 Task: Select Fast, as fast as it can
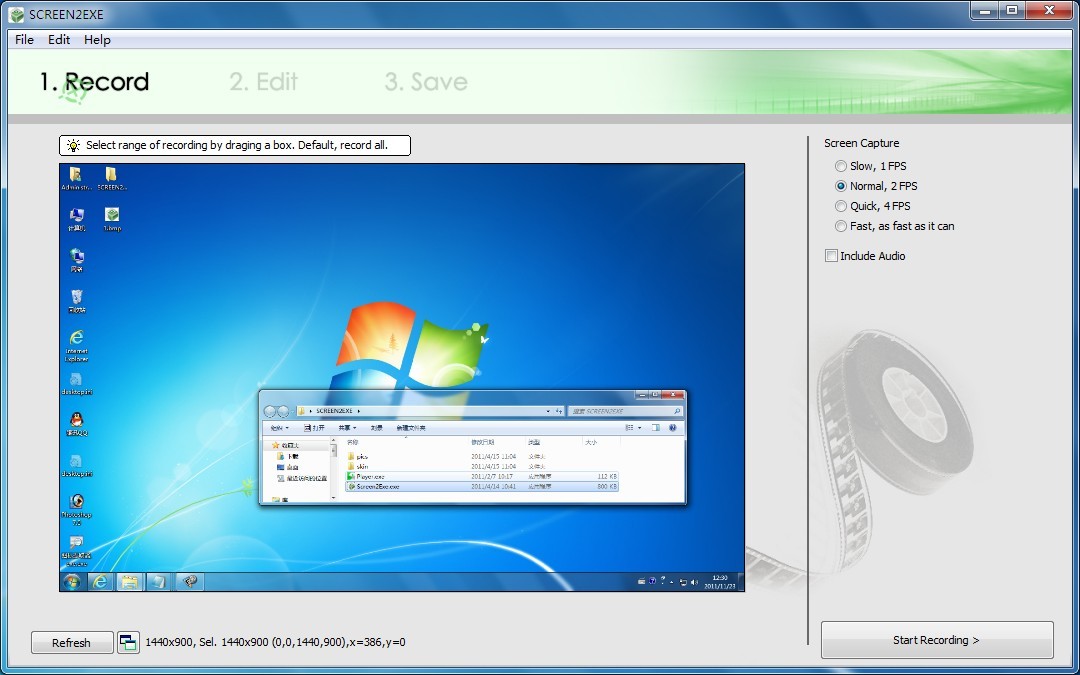pos(841,226)
